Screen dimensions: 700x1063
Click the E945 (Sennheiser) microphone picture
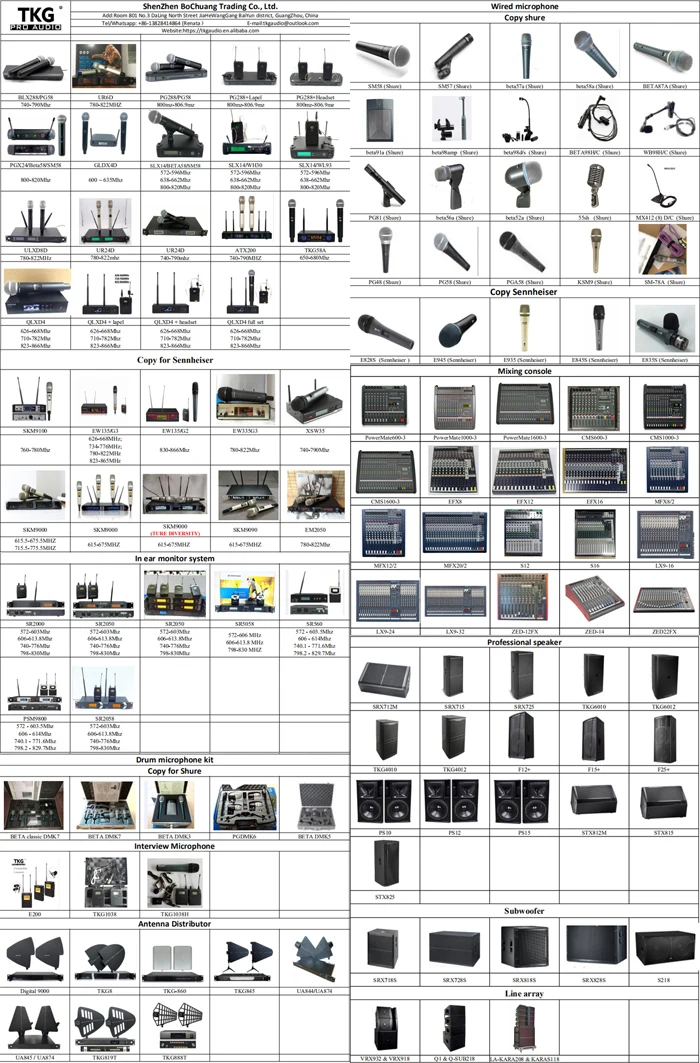click(x=456, y=332)
